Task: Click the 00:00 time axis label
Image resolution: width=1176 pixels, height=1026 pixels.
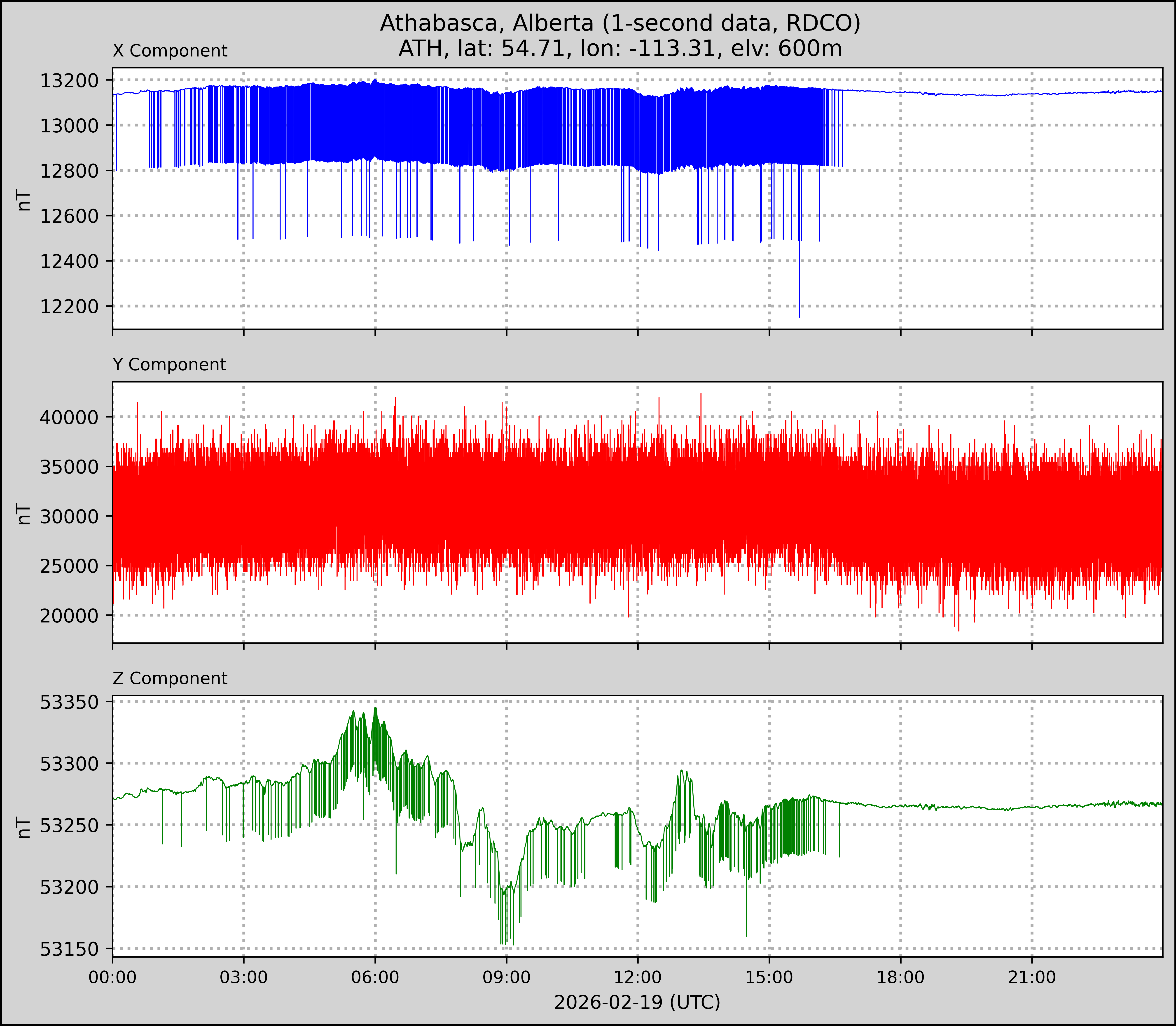Action: [x=113, y=977]
